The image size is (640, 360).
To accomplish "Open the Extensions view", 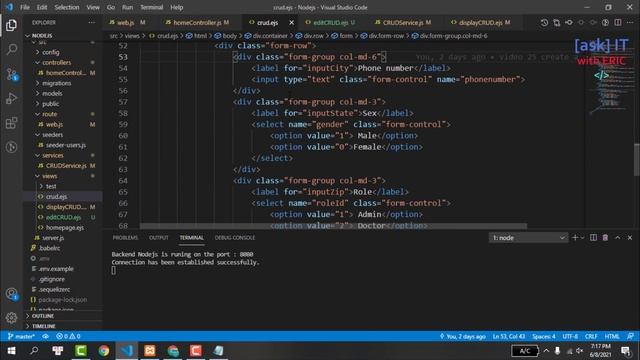I will click(11, 123).
